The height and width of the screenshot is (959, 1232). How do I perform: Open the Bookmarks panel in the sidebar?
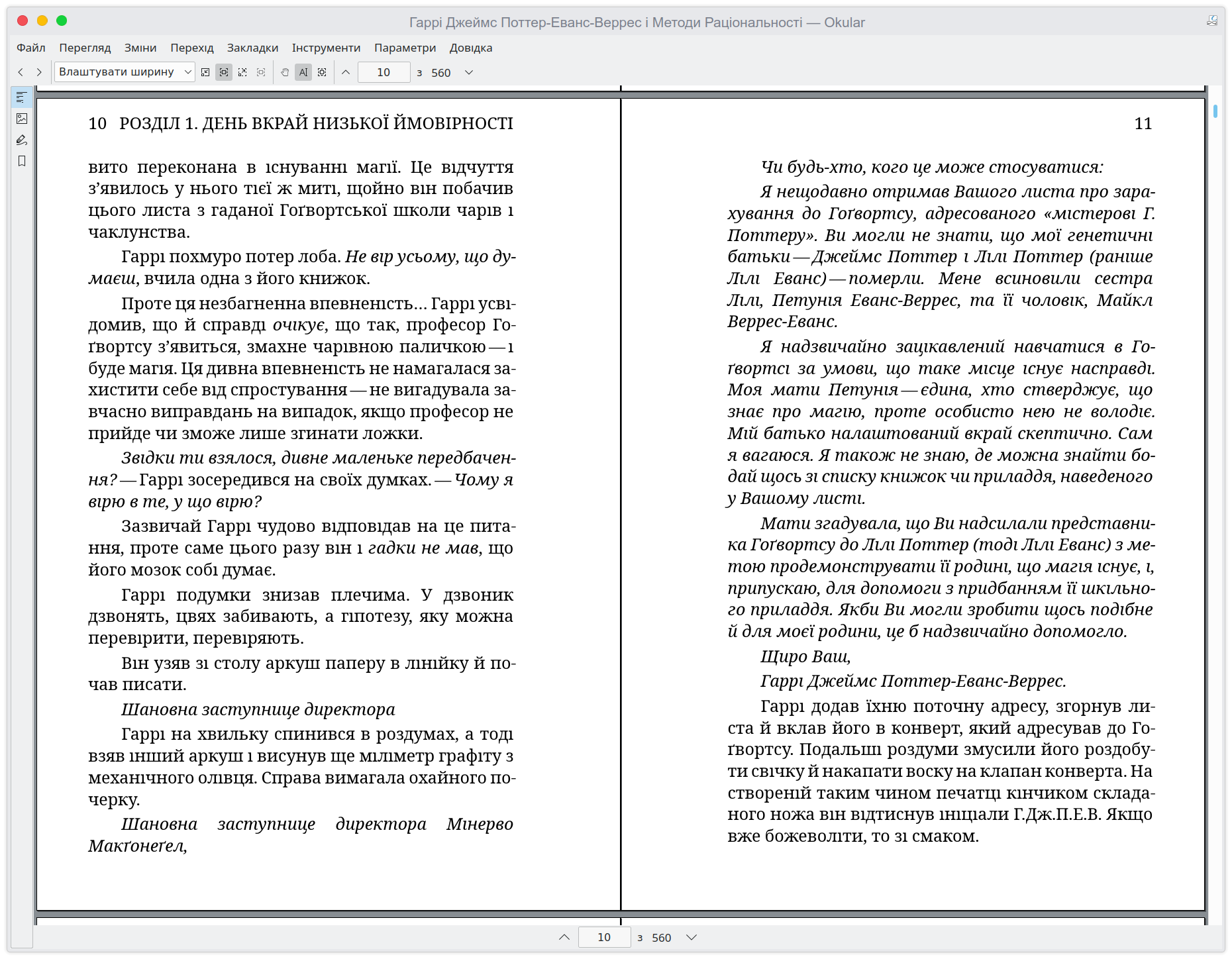point(22,161)
